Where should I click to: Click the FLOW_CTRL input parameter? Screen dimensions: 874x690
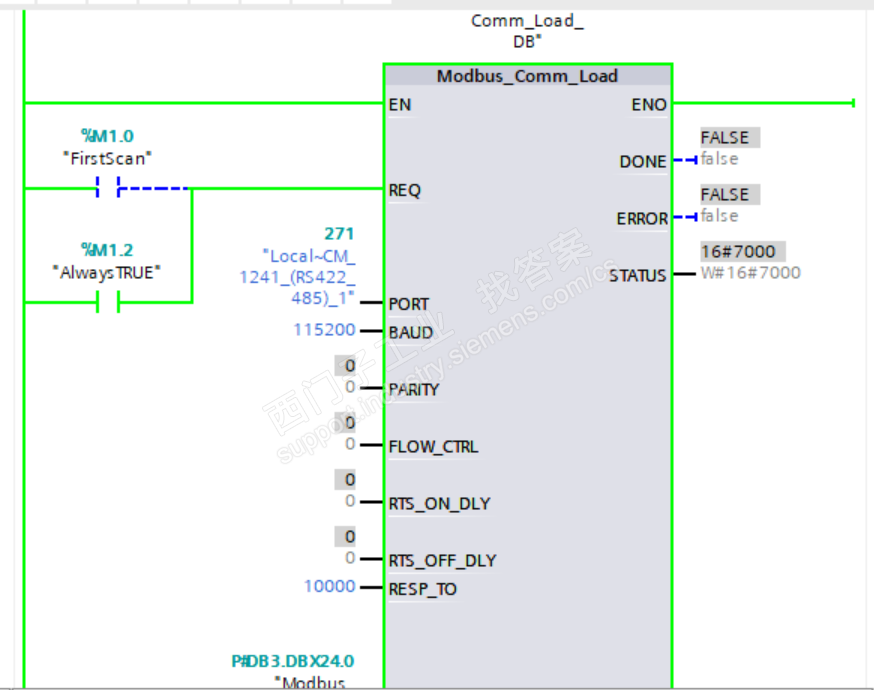433,446
